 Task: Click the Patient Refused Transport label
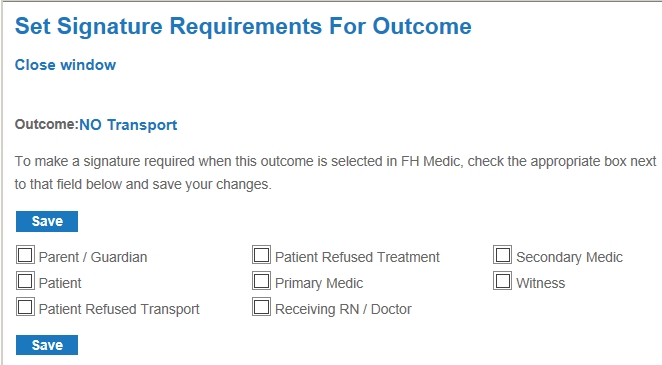click(119, 309)
